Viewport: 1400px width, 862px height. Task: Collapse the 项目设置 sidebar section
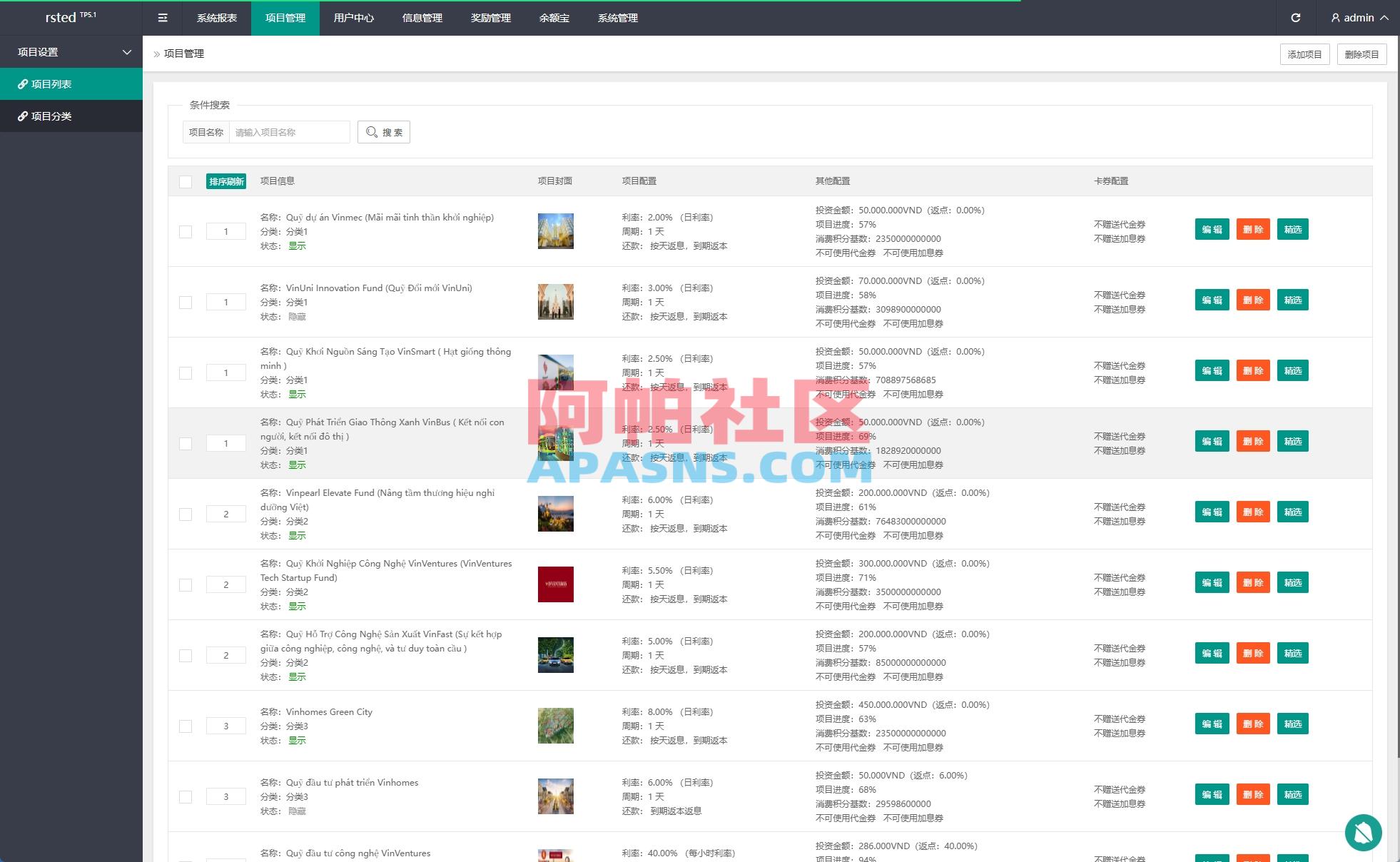pyautogui.click(x=127, y=52)
